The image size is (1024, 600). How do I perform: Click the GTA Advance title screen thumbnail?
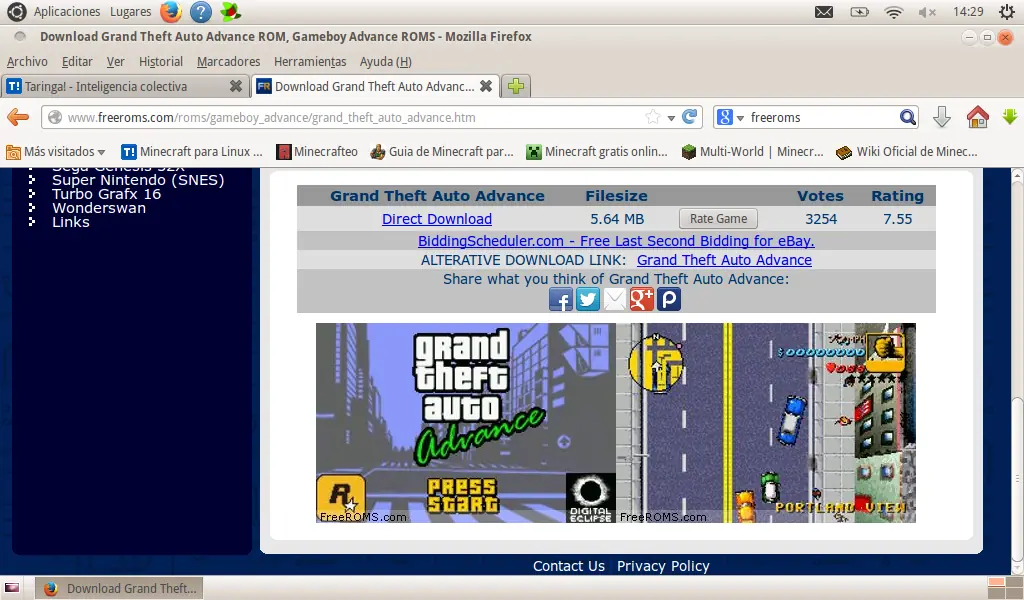pos(466,423)
